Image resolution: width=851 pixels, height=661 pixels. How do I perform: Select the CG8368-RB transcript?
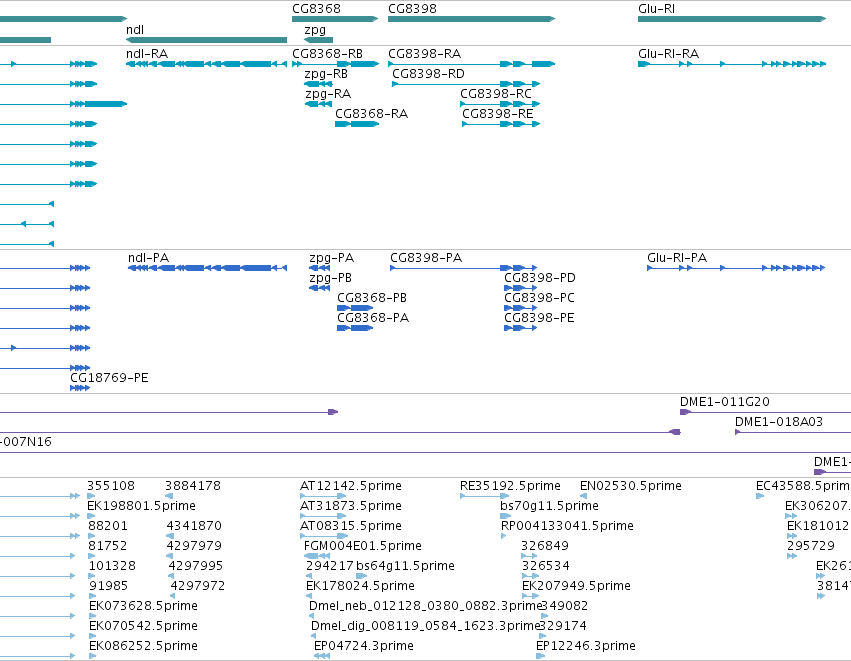tap(335, 64)
